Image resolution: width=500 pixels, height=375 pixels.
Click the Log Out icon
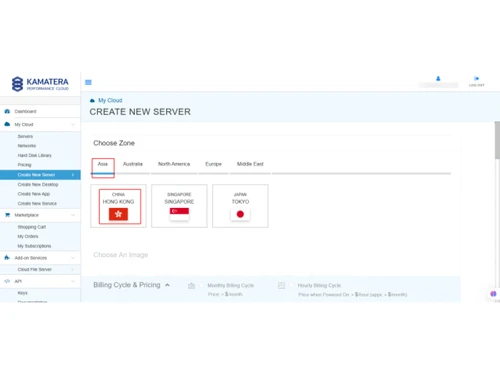(x=476, y=79)
